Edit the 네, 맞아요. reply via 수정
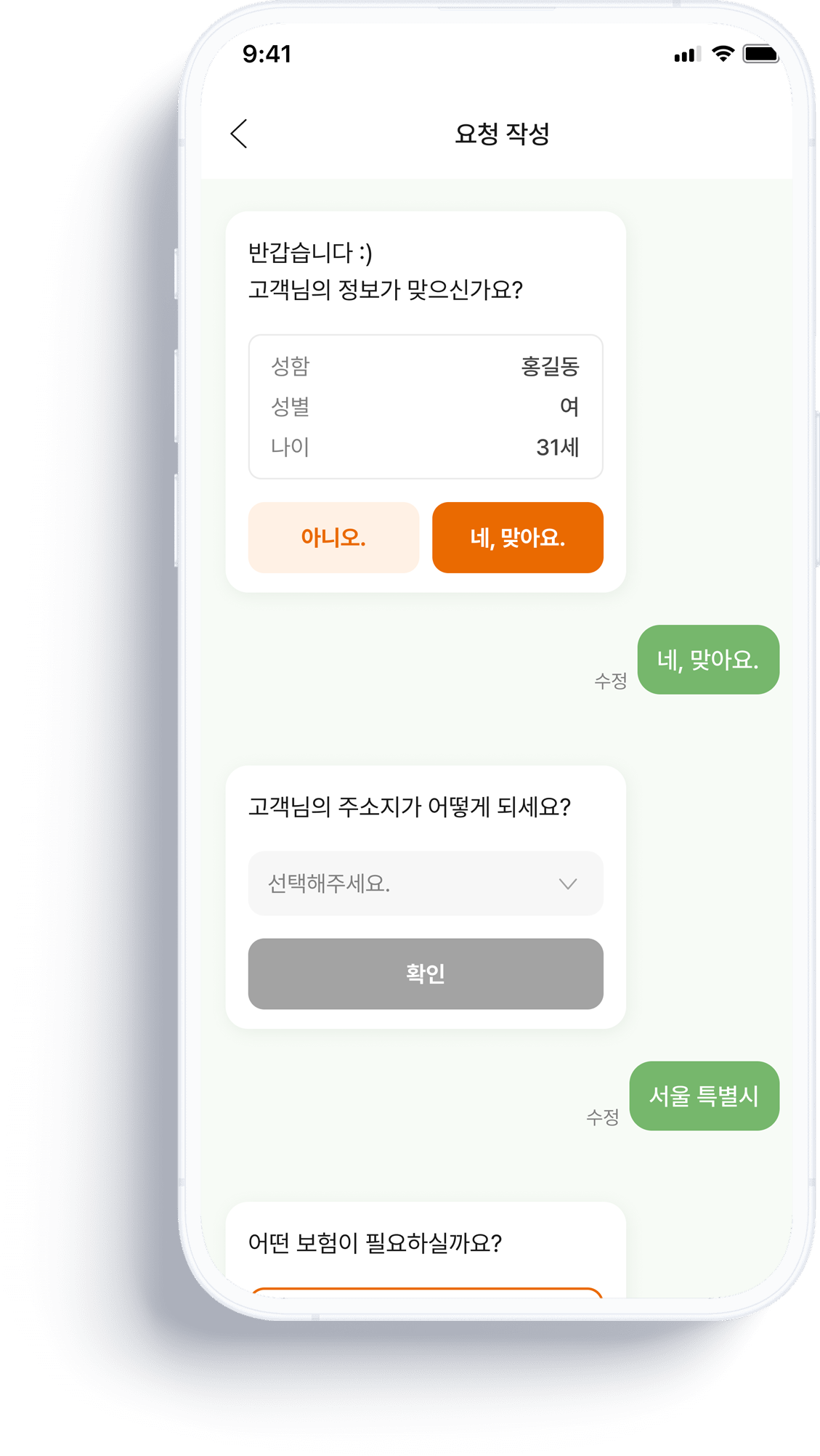 pos(610,681)
